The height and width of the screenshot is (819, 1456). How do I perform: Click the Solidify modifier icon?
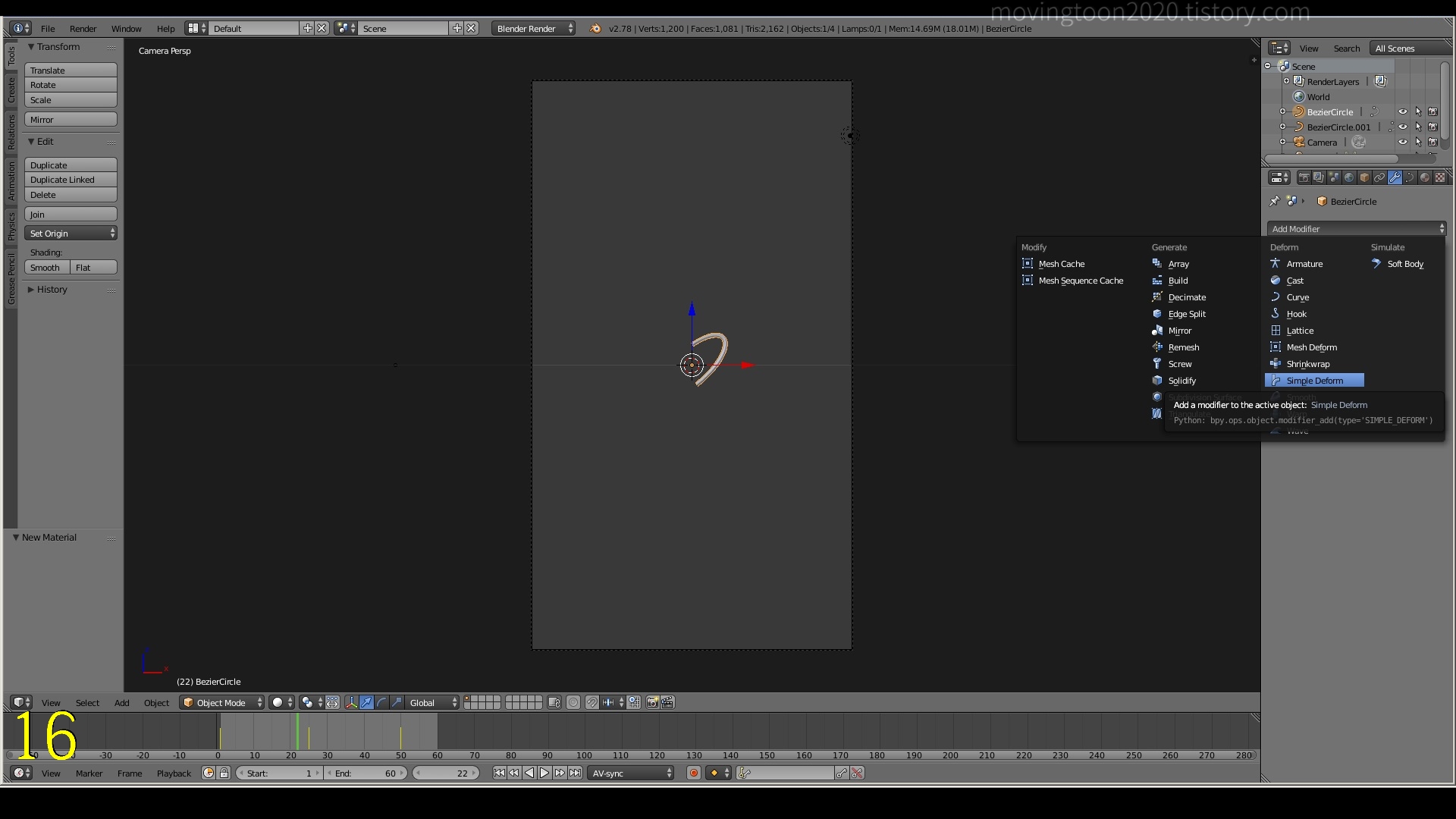coord(1157,380)
